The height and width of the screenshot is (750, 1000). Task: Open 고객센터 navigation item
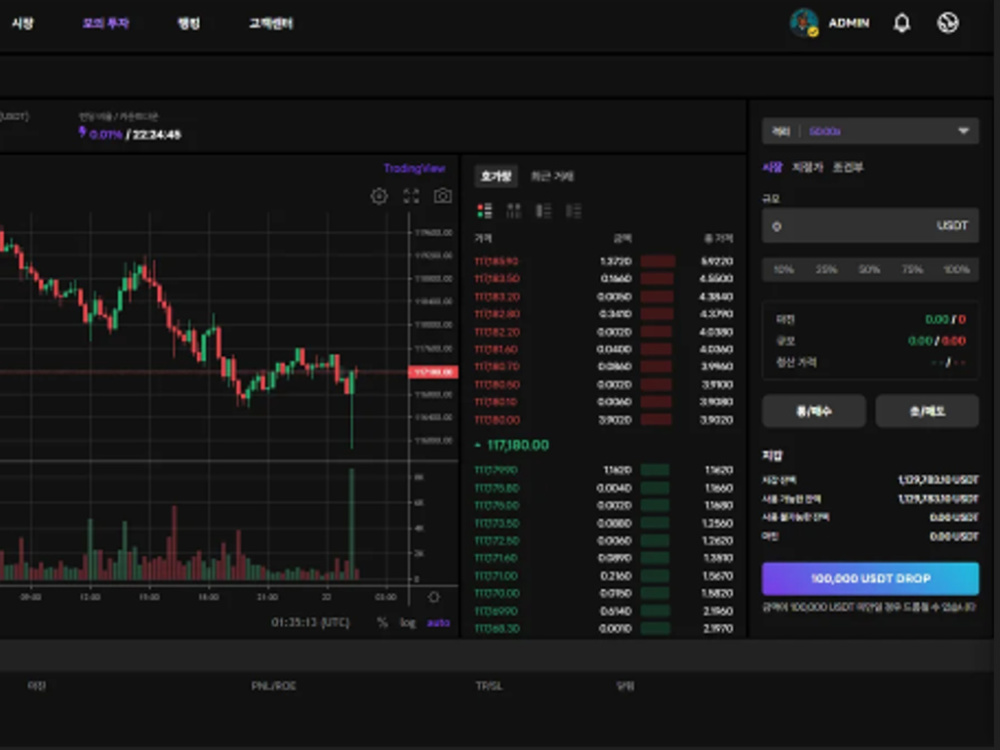(271, 24)
